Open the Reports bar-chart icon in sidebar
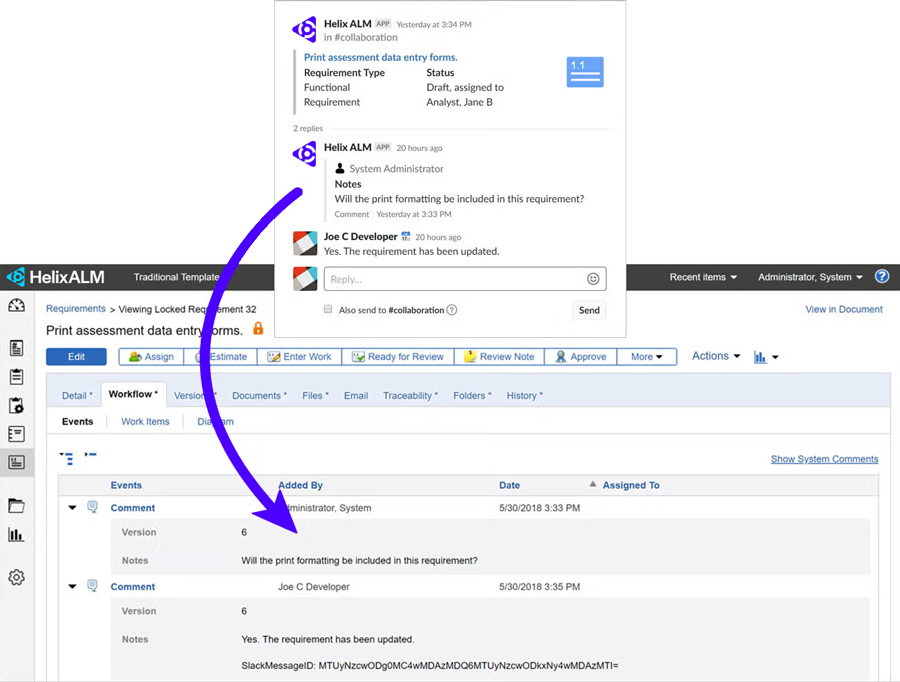The image size is (900, 682). tap(16, 535)
